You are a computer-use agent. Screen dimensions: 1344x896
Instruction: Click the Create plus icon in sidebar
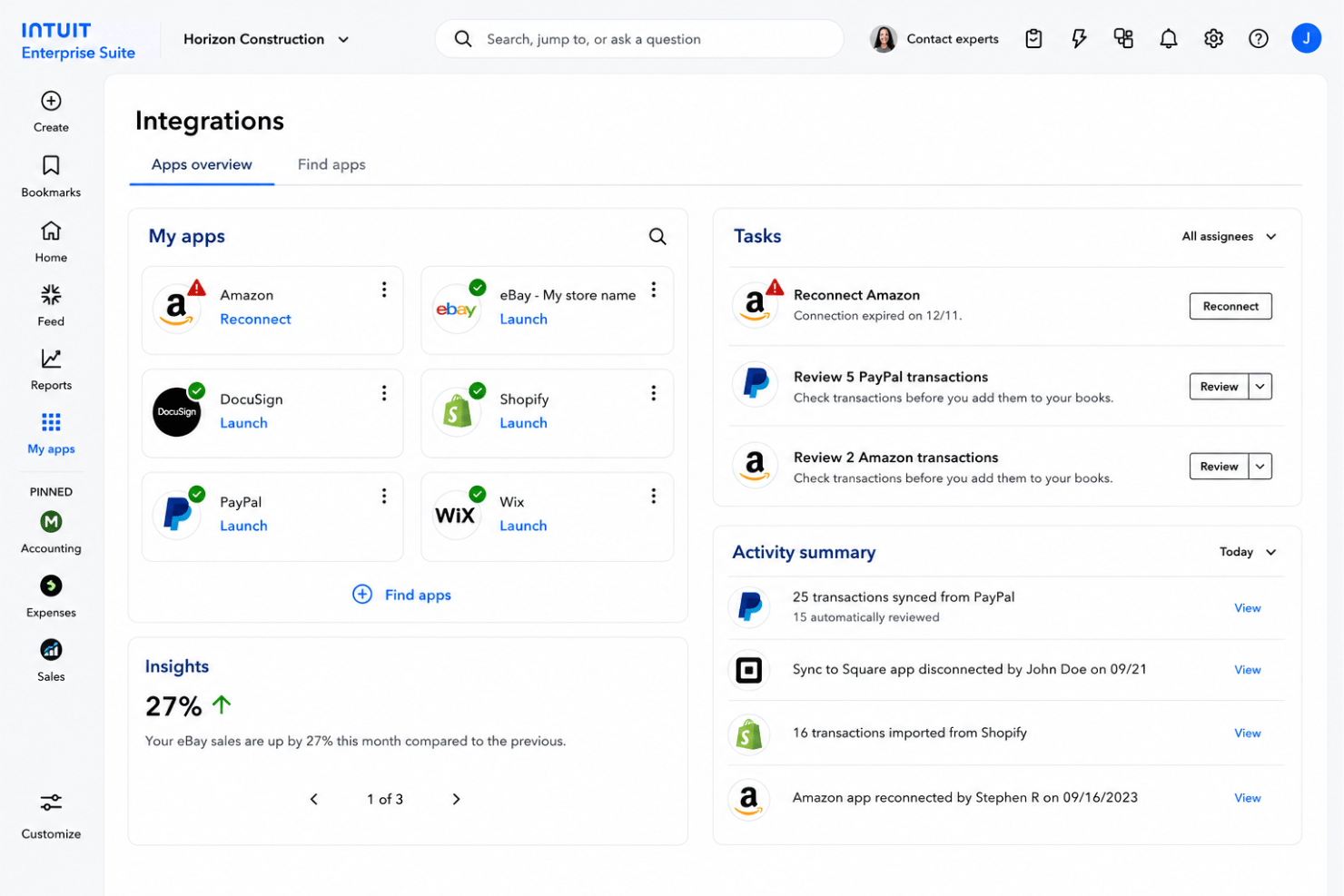point(51,101)
